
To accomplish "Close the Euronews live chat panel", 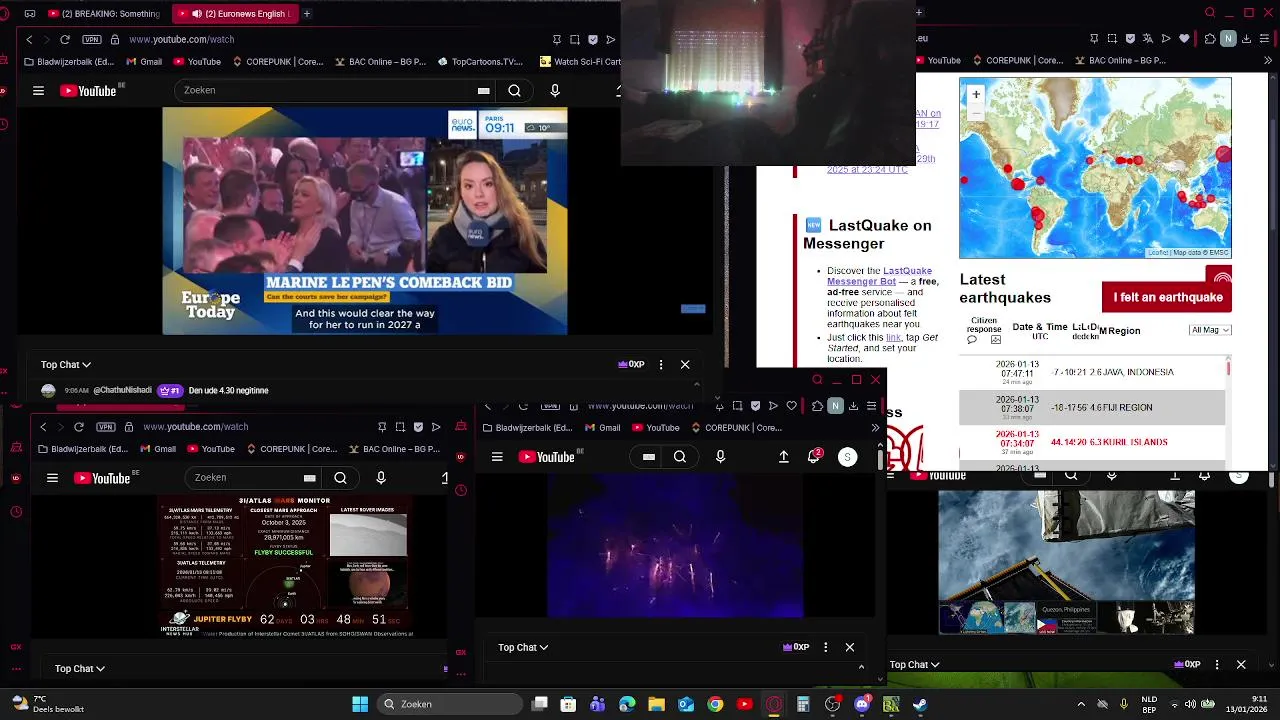I will coord(685,365).
